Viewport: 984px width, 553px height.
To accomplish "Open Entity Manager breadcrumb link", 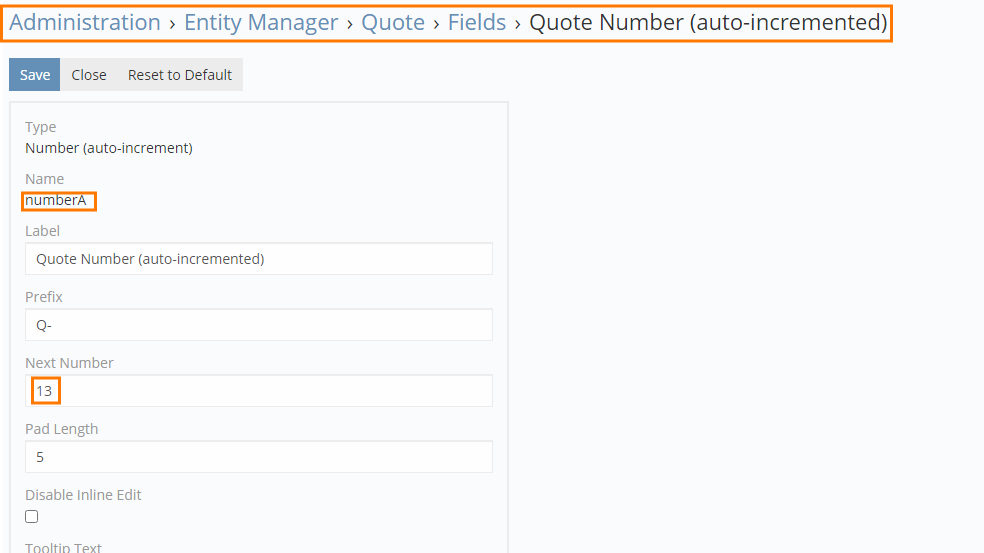I will pyautogui.click(x=261, y=23).
